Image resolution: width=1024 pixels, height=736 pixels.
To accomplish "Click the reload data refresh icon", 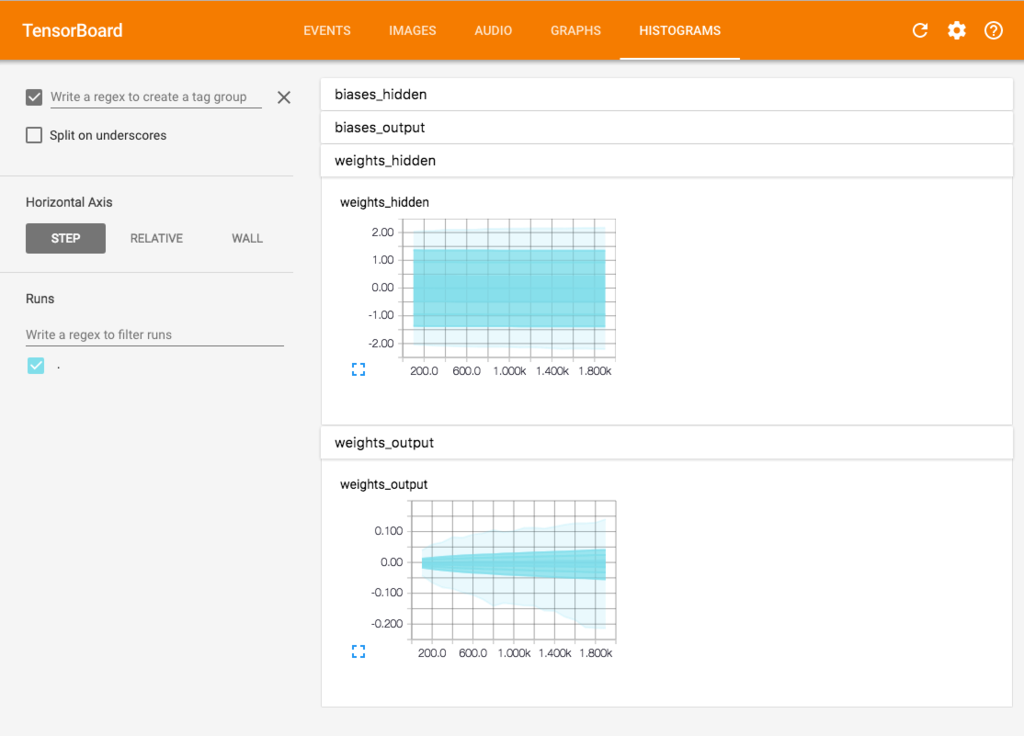I will coord(920,31).
